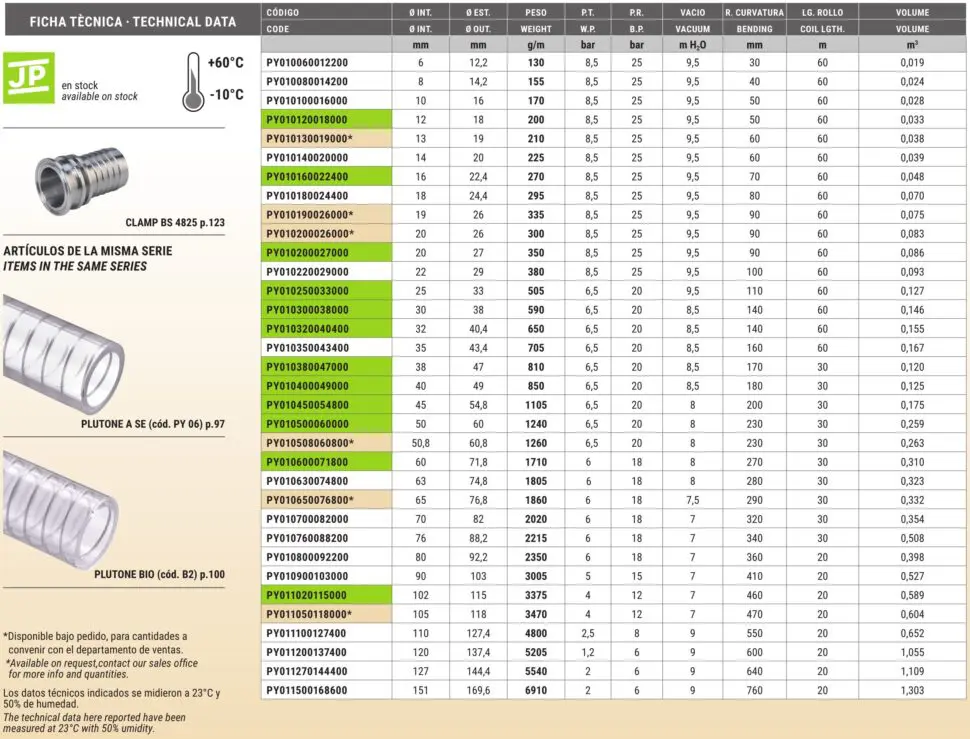The width and height of the screenshot is (970, 739).
Task: Click the last row code PY011500168600
Action: pos(306,690)
